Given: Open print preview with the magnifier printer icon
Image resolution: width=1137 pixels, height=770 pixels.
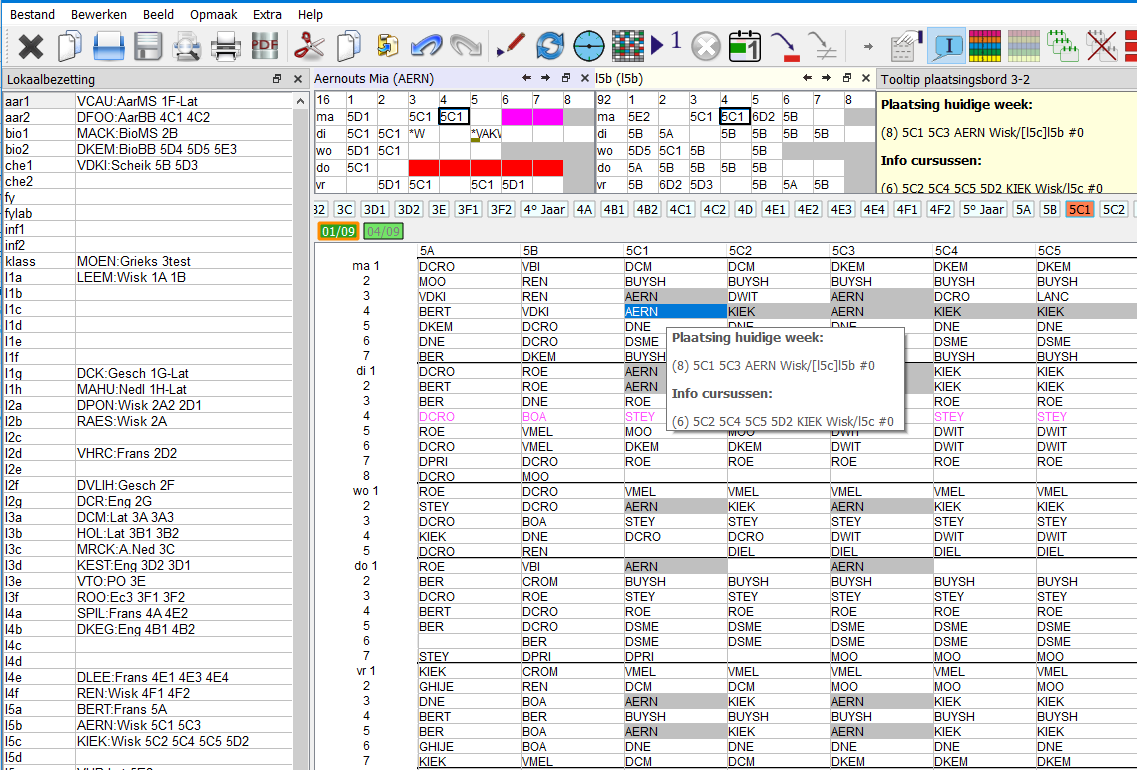Looking at the screenshot, I should pyautogui.click(x=187, y=47).
